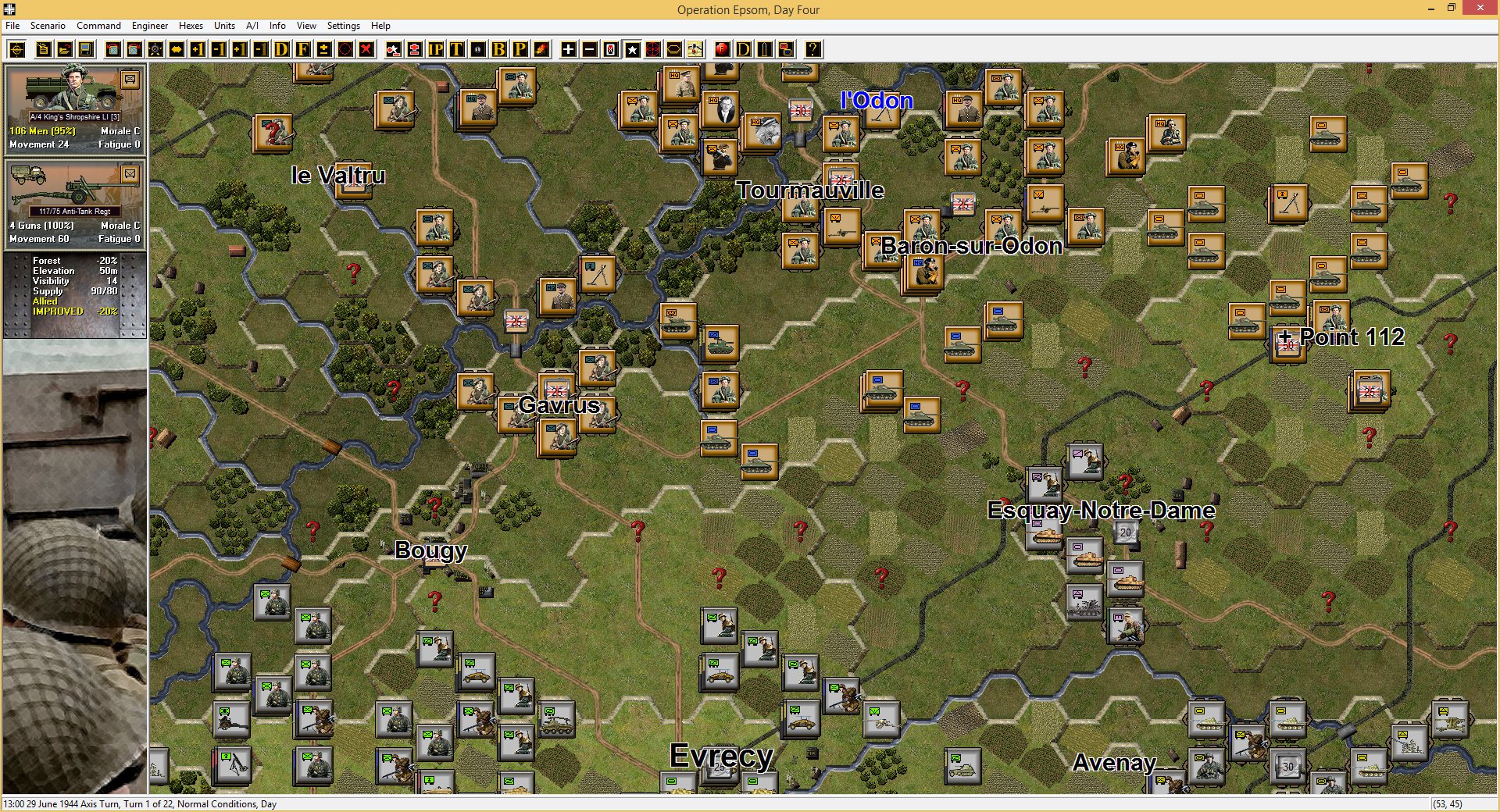Image resolution: width=1500 pixels, height=812 pixels.
Task: Open the unit list clipboard toolbar icon
Action: [44, 50]
